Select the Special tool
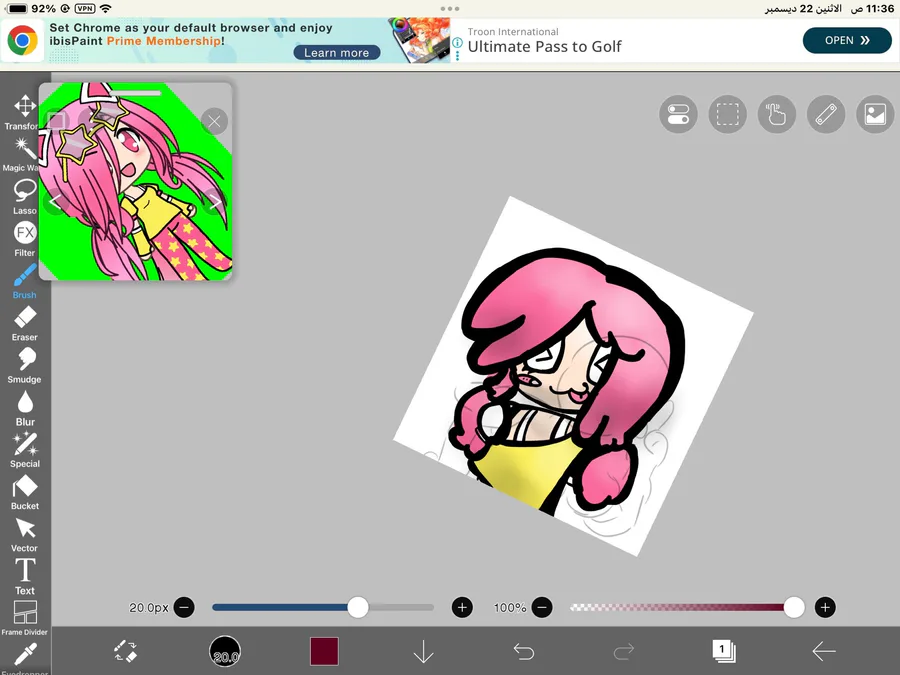Image resolution: width=900 pixels, height=675 pixels. 25,450
